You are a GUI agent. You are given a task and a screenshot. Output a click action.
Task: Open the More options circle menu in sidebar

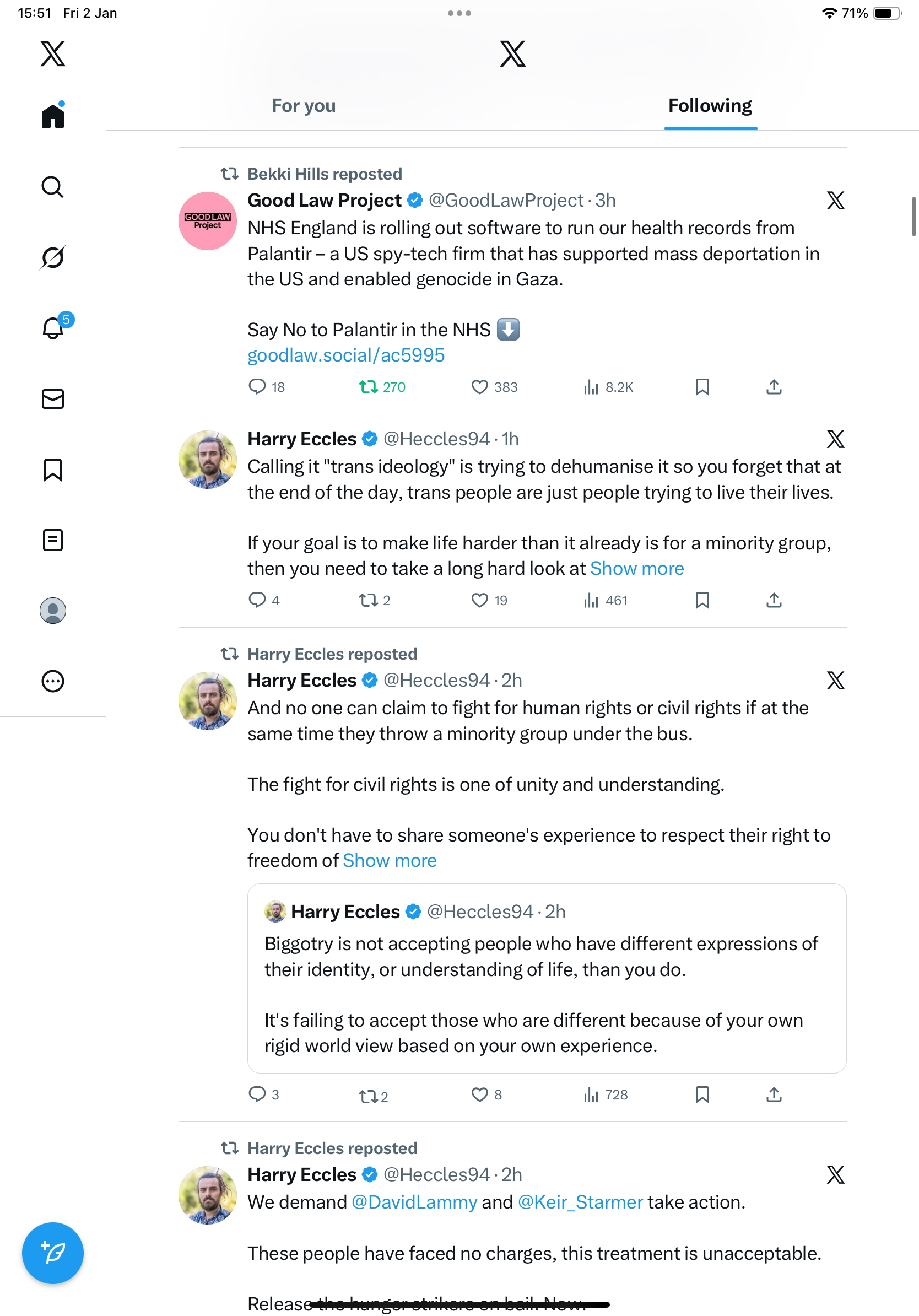click(x=53, y=681)
